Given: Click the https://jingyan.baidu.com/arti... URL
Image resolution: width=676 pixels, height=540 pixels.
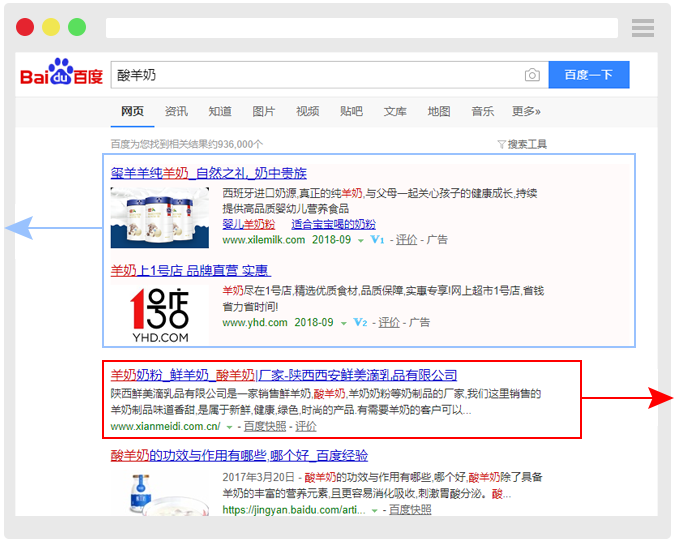Looking at the screenshot, I should pyautogui.click(x=294, y=510).
